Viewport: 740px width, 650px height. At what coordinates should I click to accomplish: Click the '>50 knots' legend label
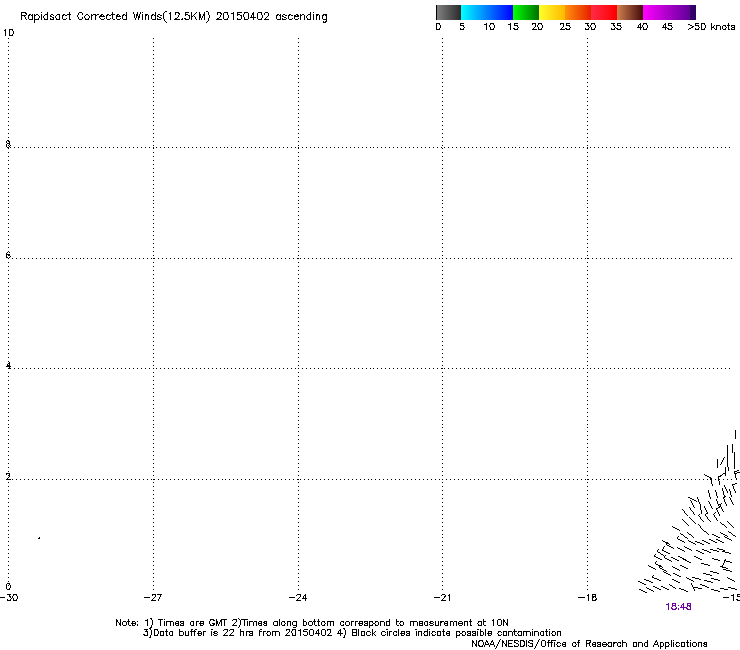[x=711, y=27]
